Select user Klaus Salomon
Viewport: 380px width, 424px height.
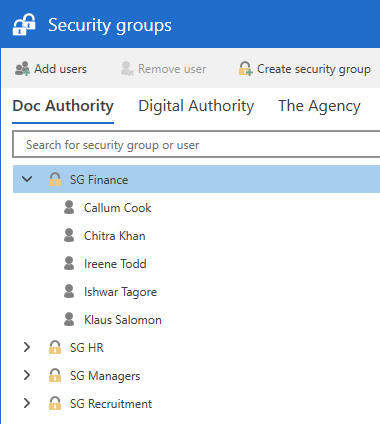123,320
